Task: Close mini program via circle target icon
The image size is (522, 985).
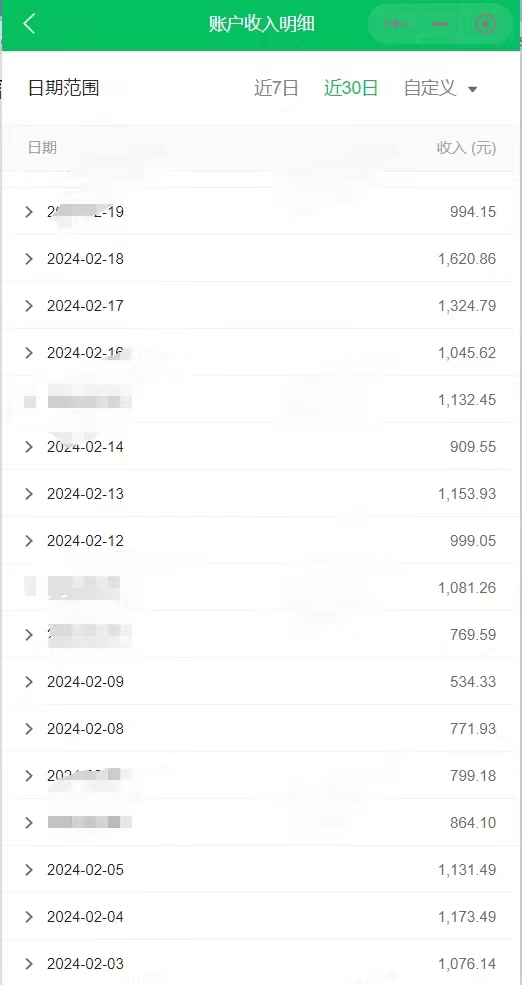Action: 486,24
